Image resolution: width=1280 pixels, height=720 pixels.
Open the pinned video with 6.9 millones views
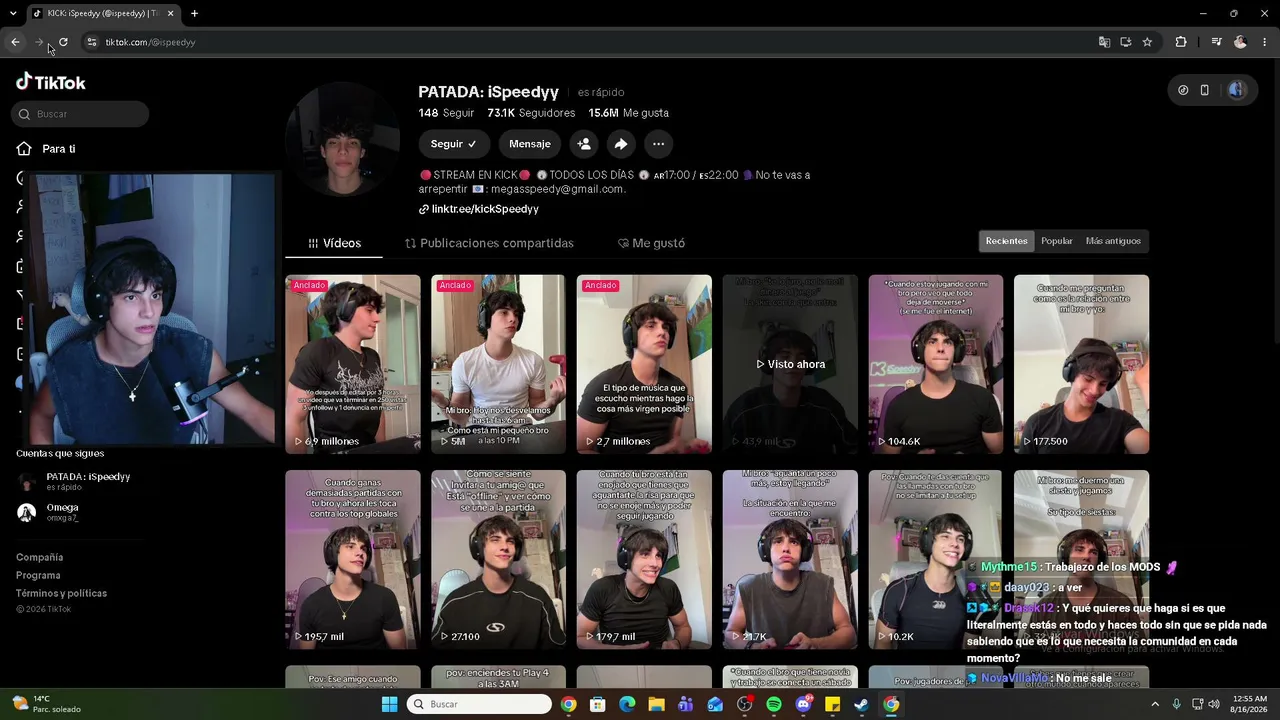click(353, 364)
